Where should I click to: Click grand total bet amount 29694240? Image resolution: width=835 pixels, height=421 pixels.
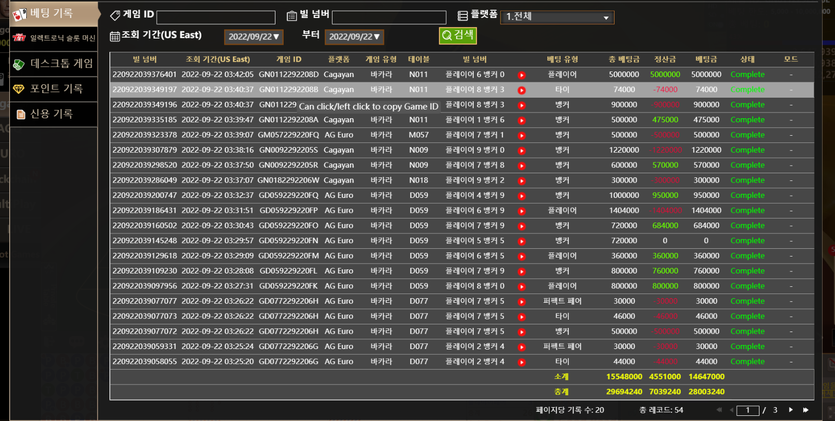click(624, 391)
